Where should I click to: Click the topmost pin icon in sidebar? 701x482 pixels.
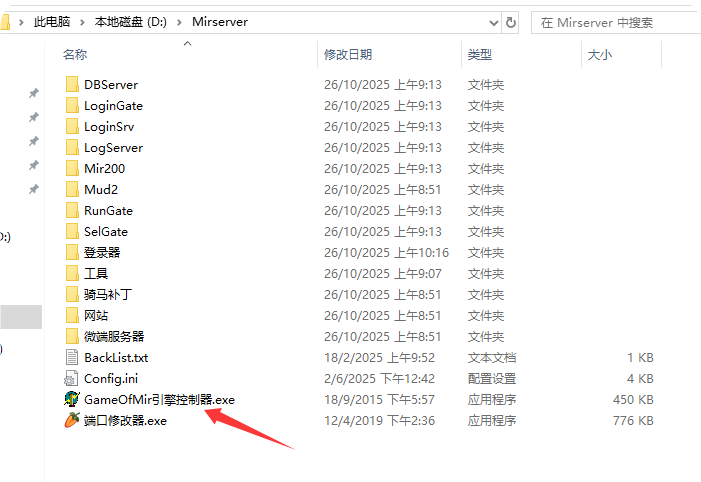click(x=33, y=93)
